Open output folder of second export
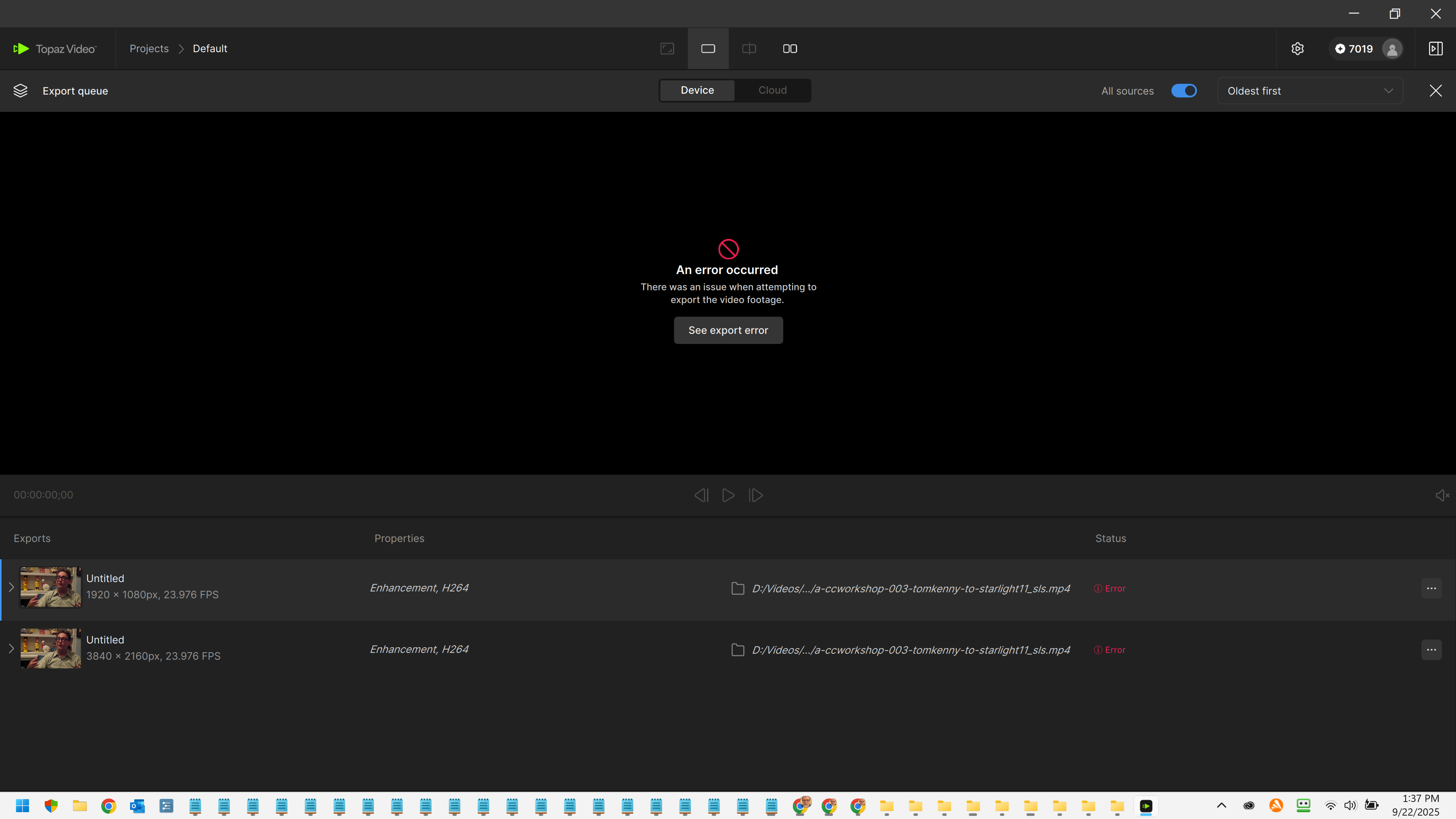The width and height of the screenshot is (1456, 819). click(x=737, y=650)
